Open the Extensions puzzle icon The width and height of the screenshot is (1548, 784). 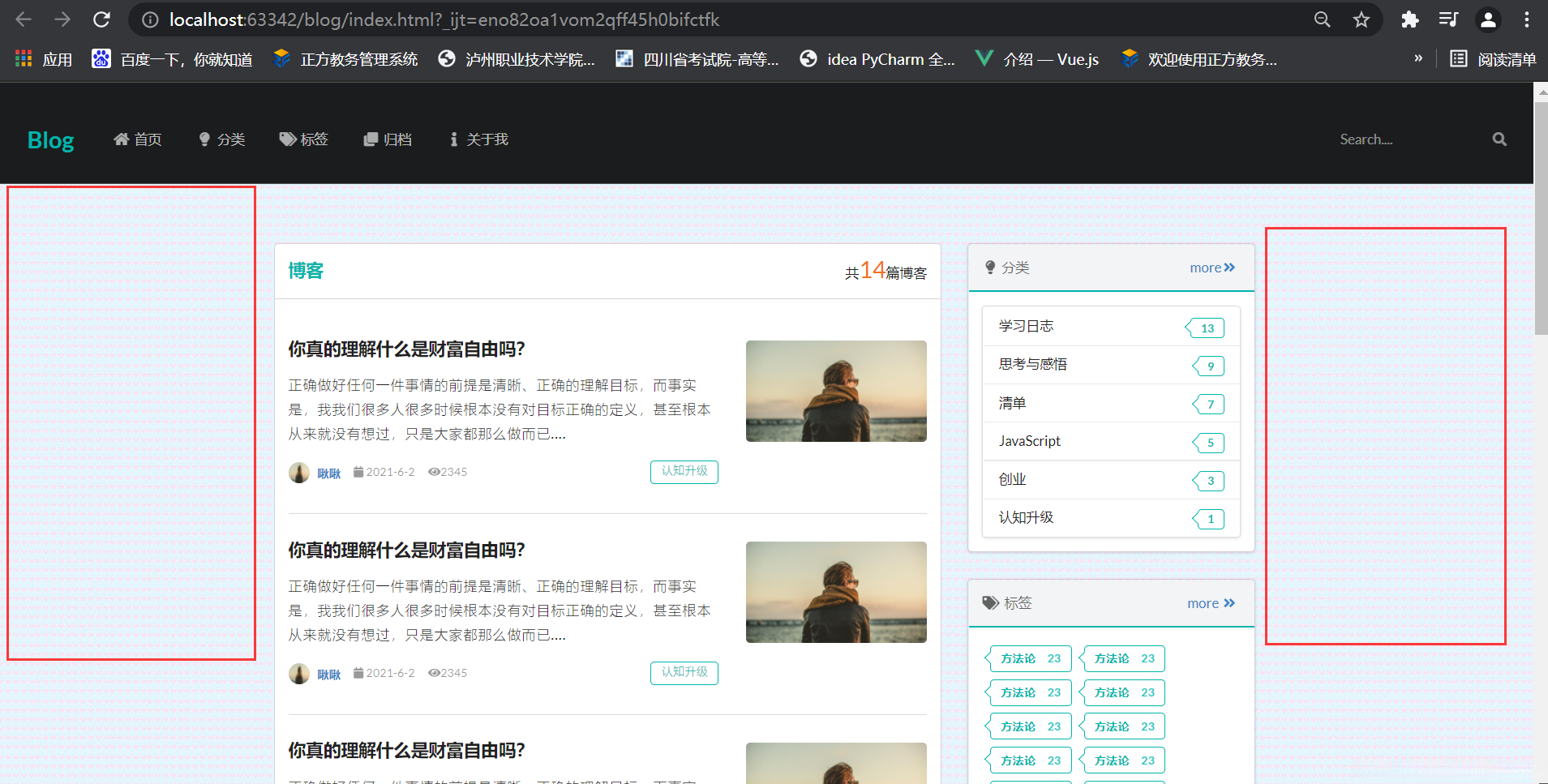(1409, 19)
